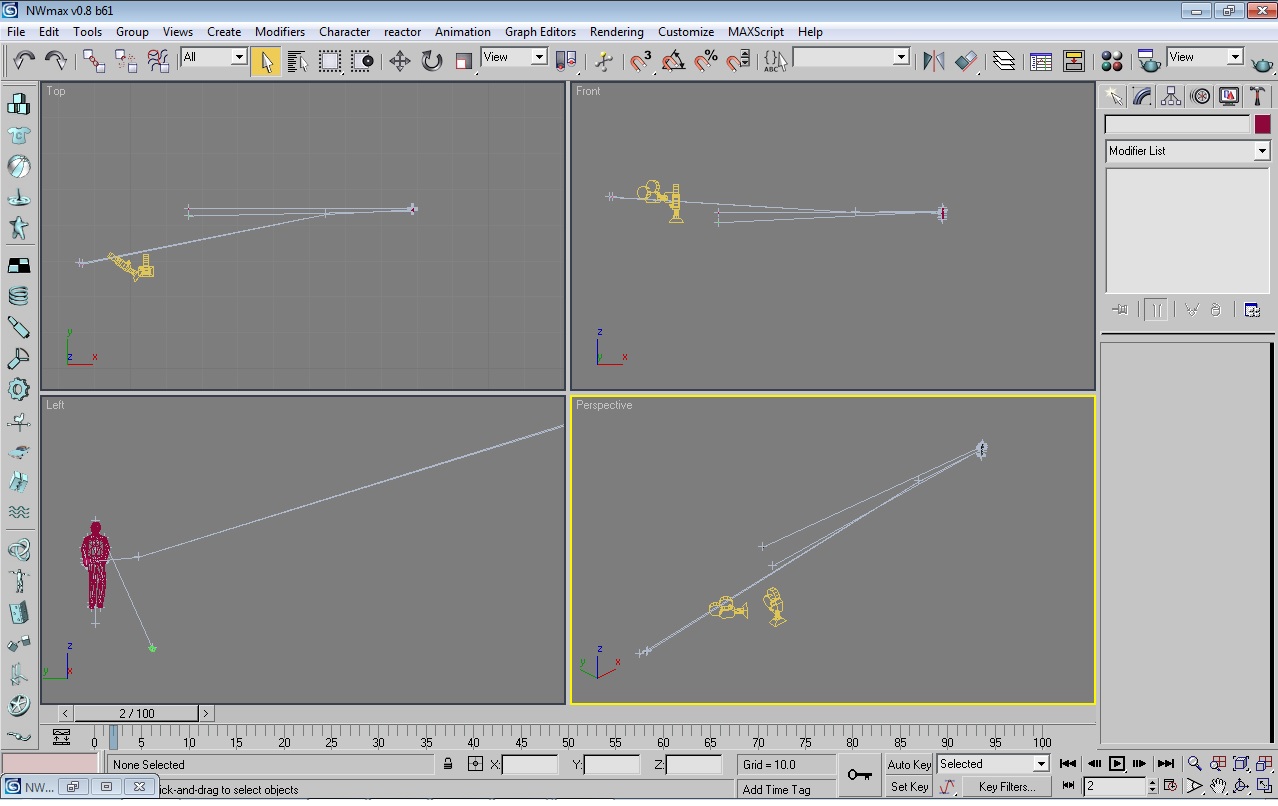
Task: Open Schematic View
Action: click(x=1073, y=61)
